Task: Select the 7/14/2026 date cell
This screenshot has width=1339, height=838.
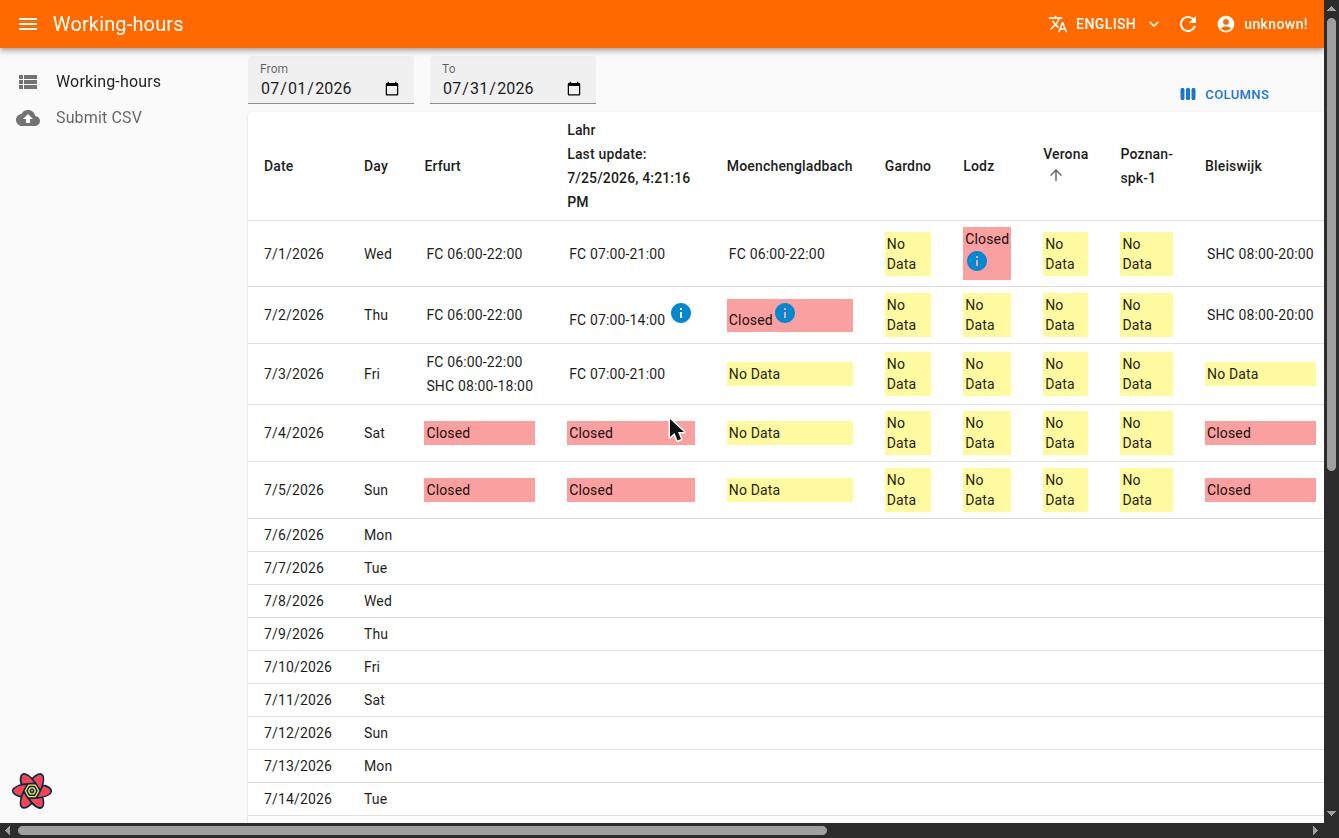Action: click(298, 799)
